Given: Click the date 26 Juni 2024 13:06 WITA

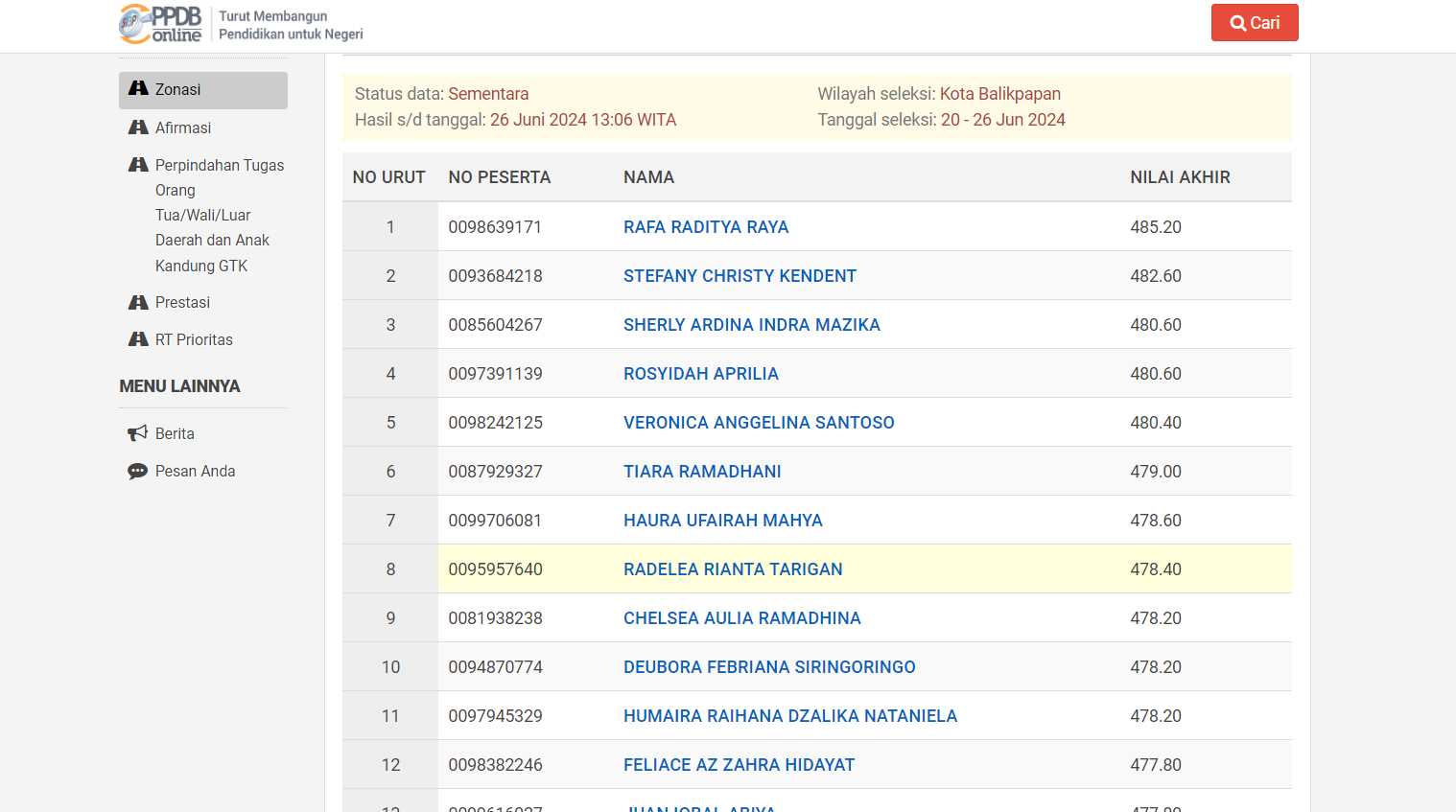Looking at the screenshot, I should (583, 120).
